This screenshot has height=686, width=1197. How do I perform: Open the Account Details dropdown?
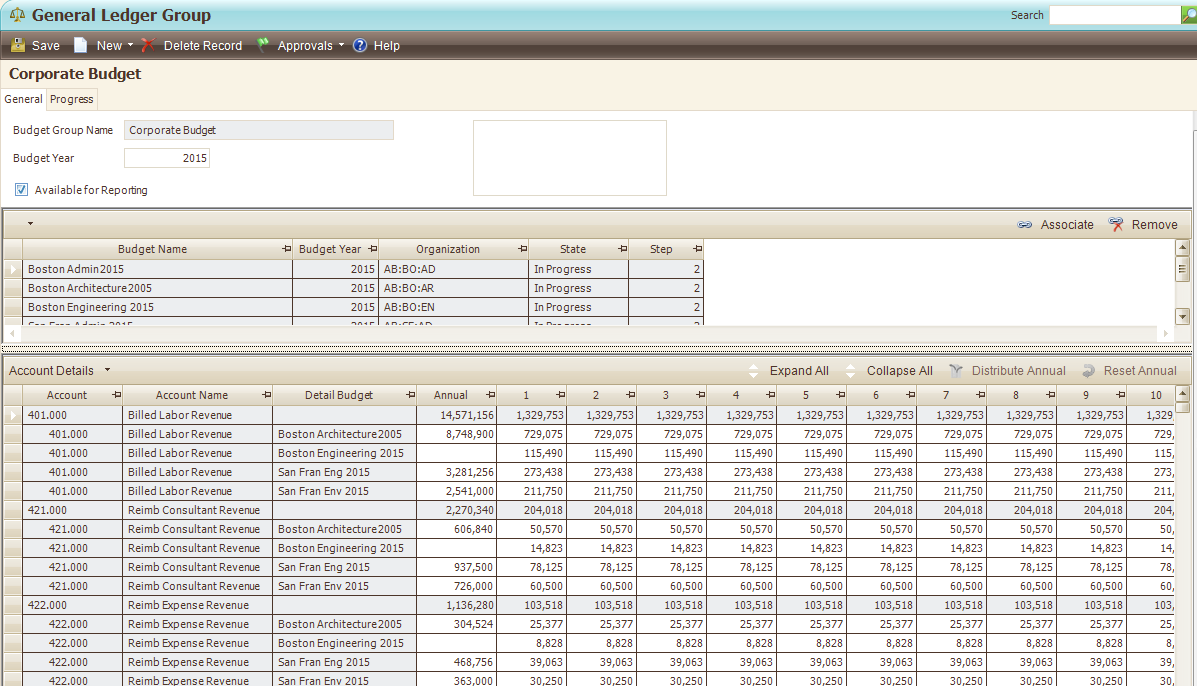pyautogui.click(x=107, y=371)
